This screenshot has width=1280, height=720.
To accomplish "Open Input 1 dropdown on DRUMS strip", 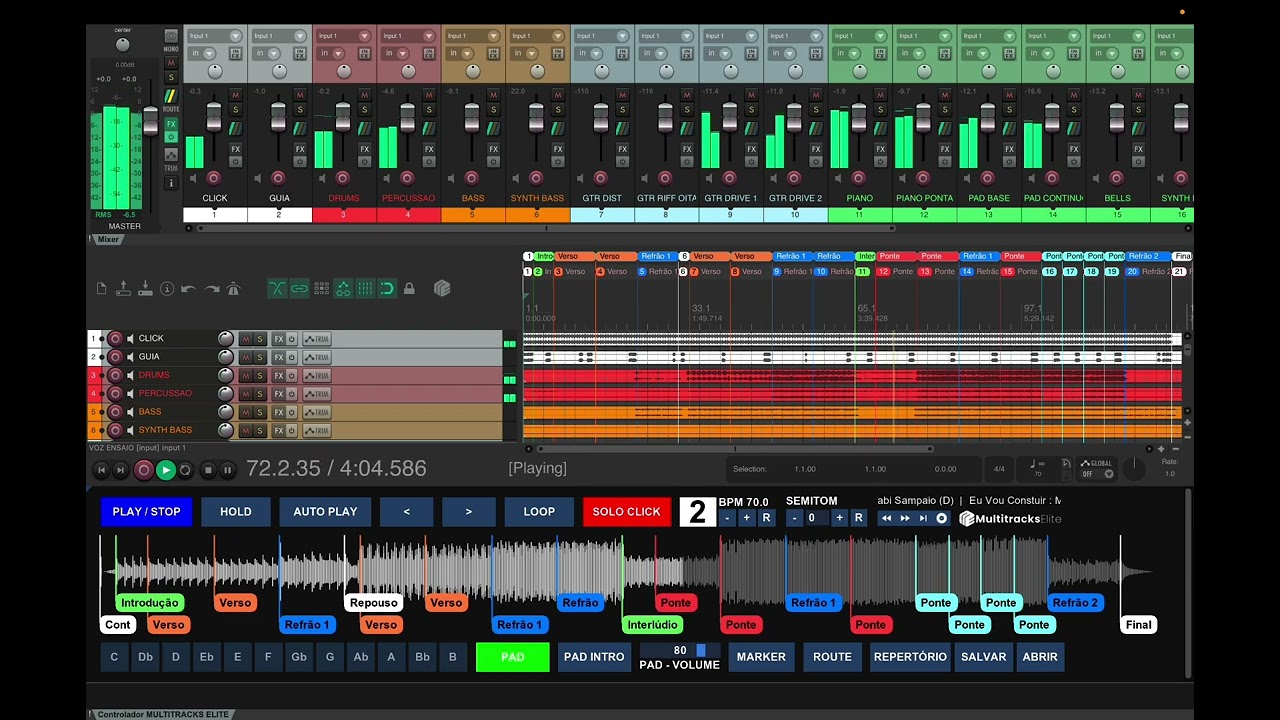I will point(344,36).
